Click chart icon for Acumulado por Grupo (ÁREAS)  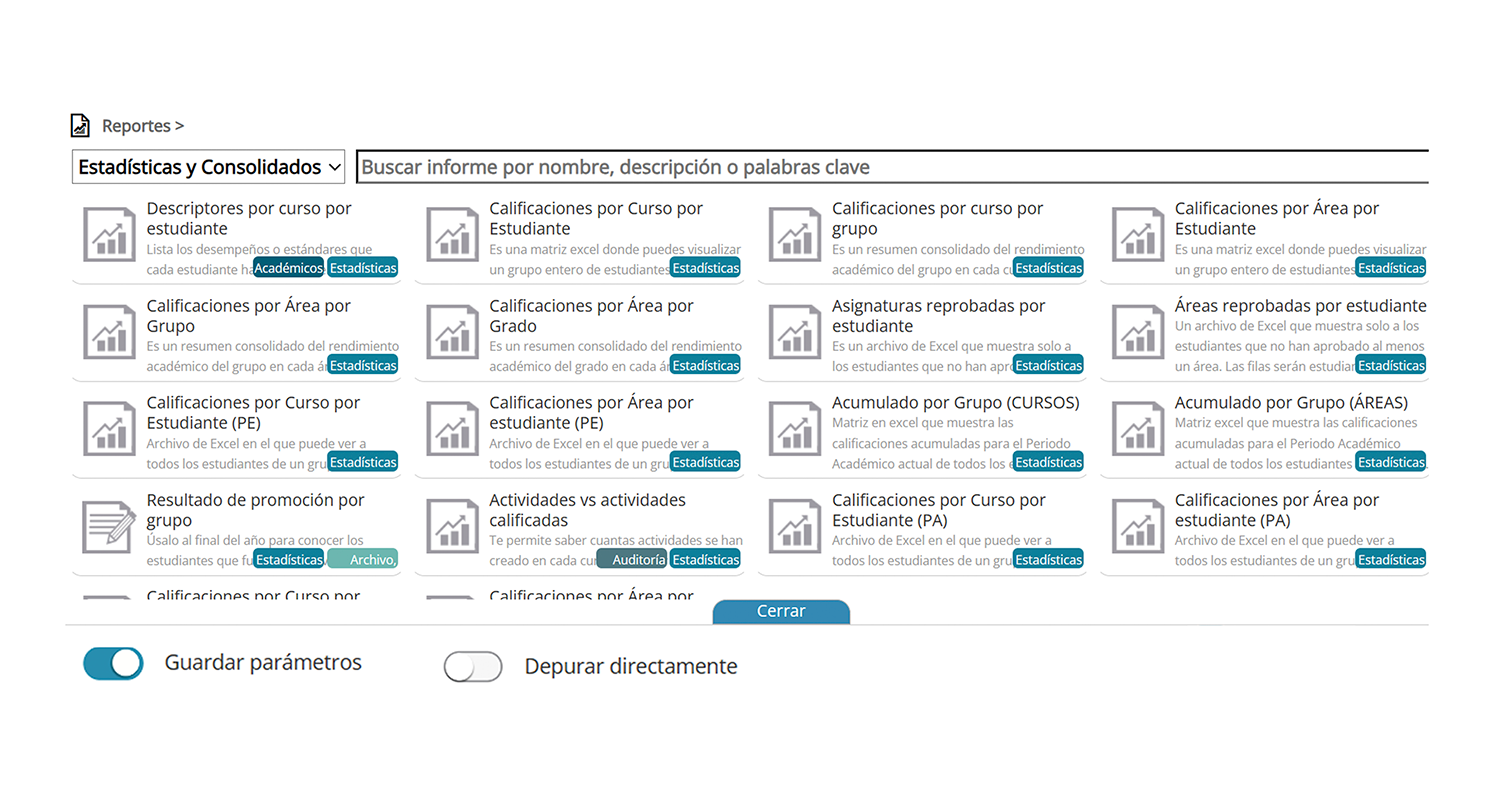(1138, 429)
